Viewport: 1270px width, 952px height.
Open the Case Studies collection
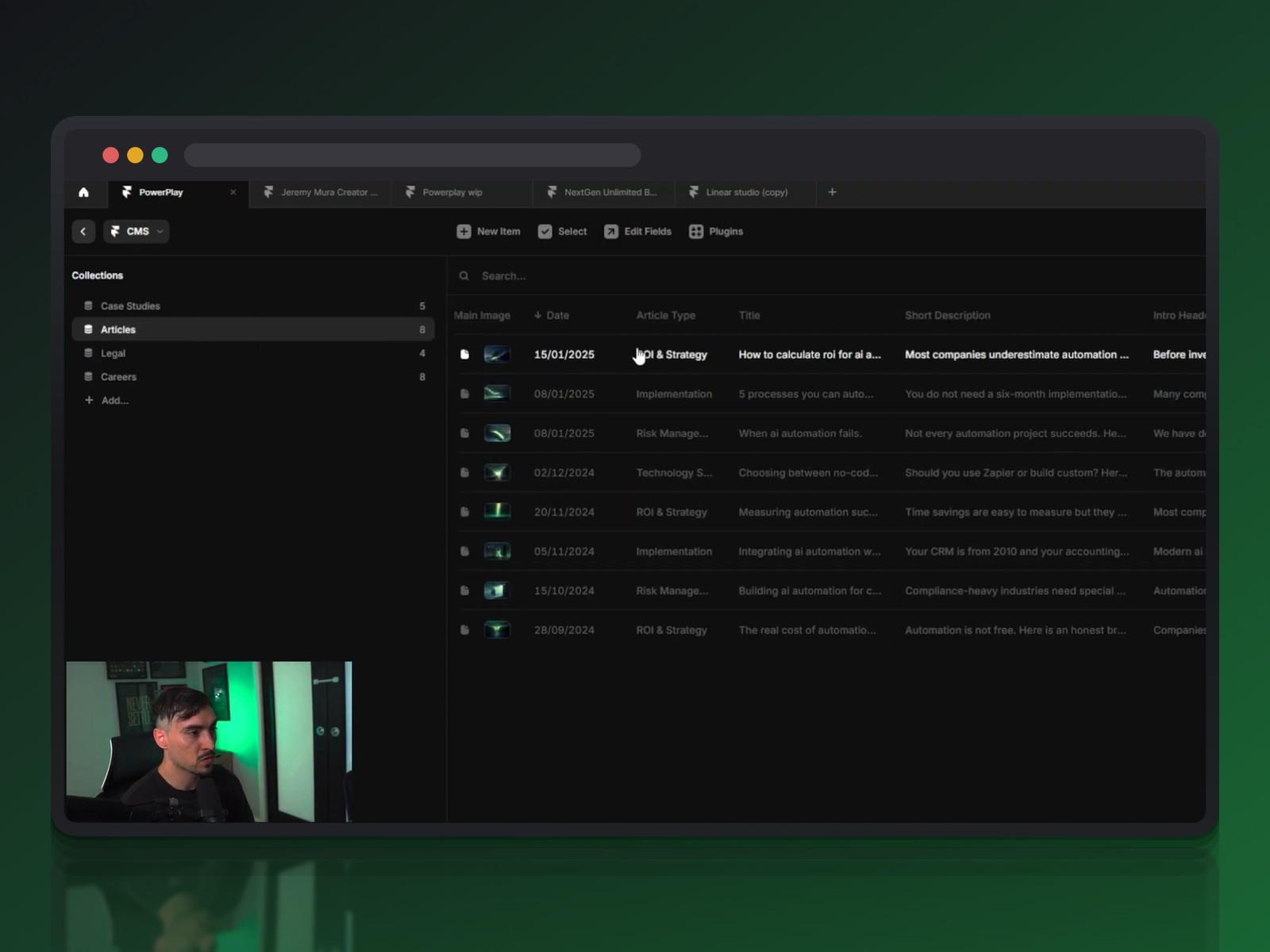pyautogui.click(x=253, y=305)
